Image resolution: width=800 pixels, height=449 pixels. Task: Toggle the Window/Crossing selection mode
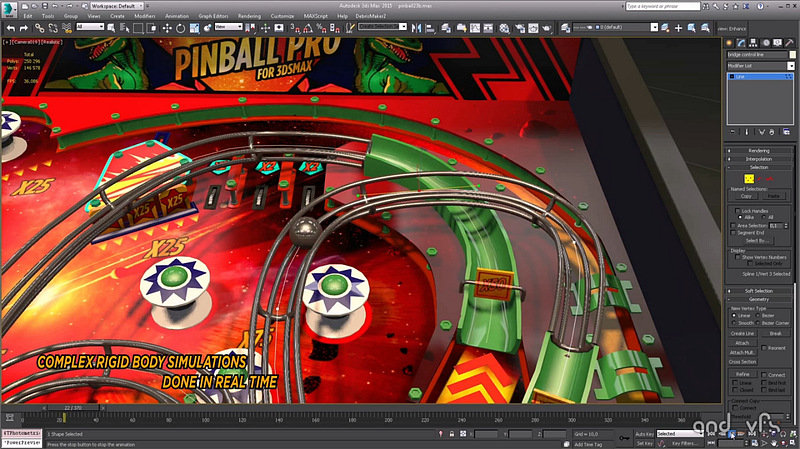click(x=152, y=28)
